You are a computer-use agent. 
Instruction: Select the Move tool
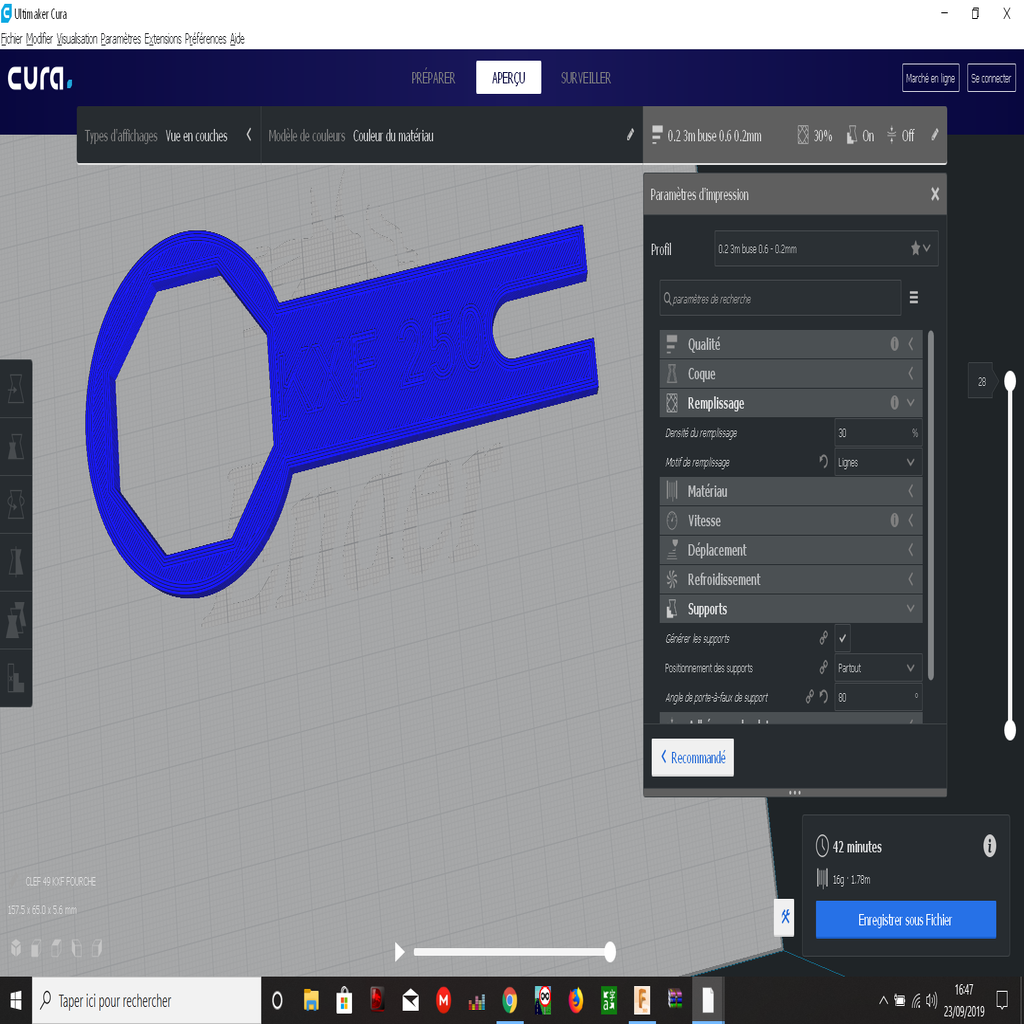15,389
